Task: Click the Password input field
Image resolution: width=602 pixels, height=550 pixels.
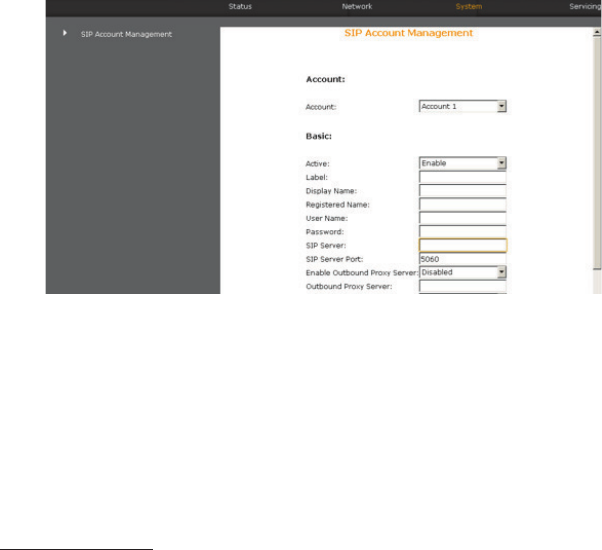Action: (463, 231)
